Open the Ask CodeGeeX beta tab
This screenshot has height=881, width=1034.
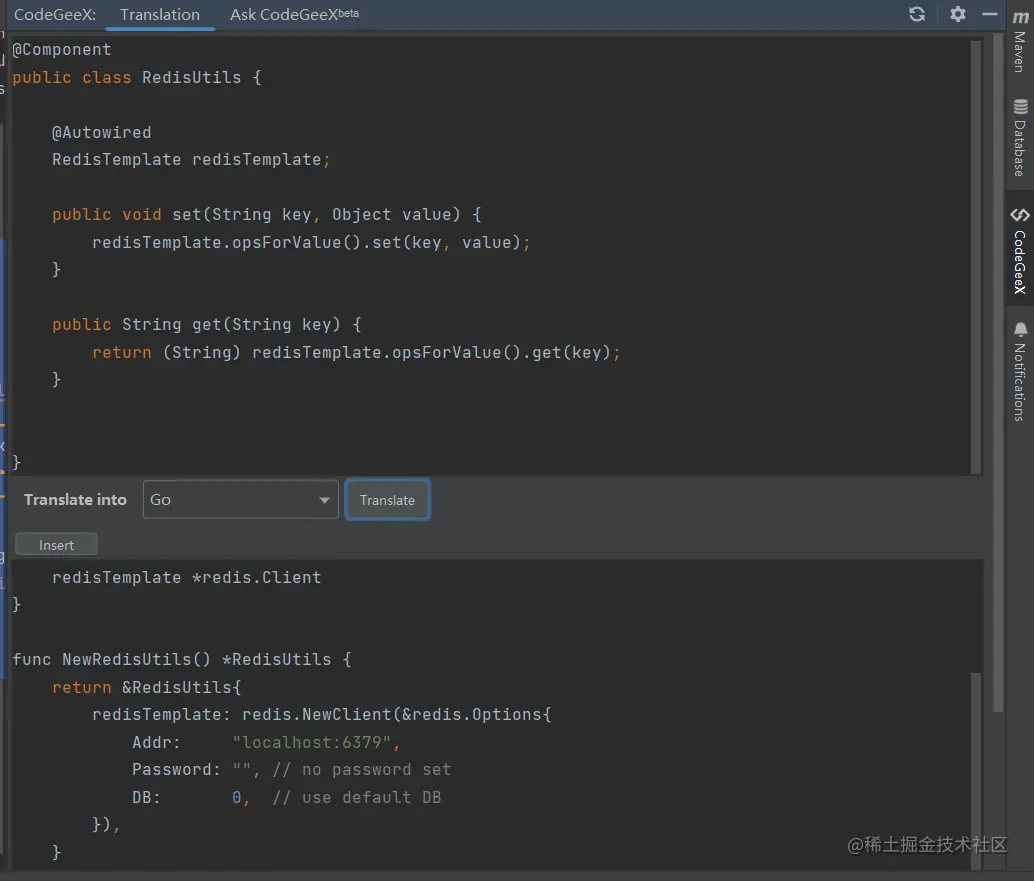pyautogui.click(x=294, y=15)
